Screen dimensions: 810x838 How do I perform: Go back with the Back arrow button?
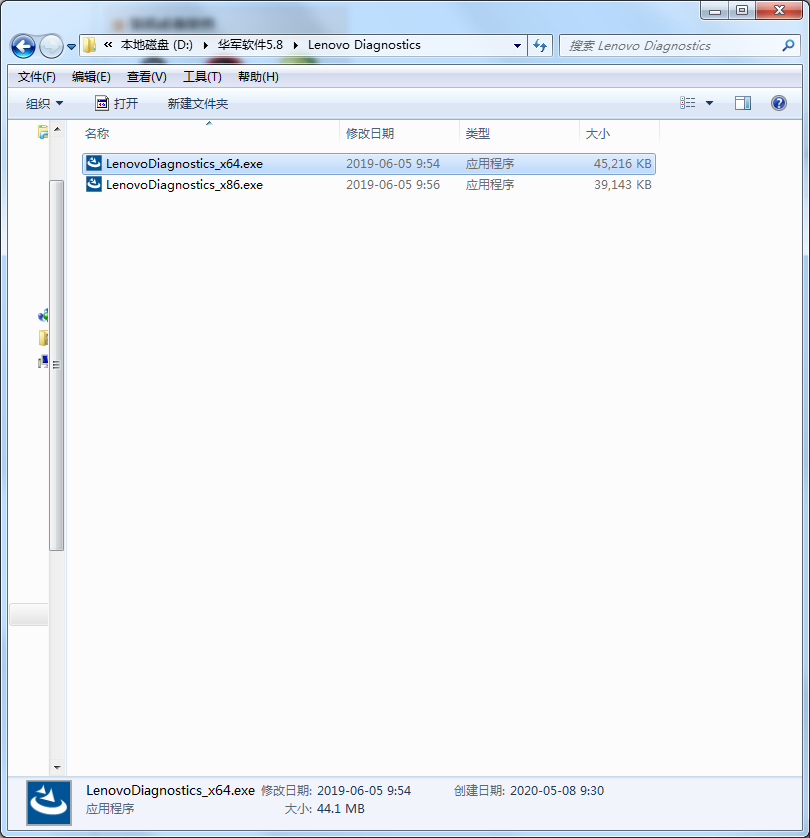23,46
